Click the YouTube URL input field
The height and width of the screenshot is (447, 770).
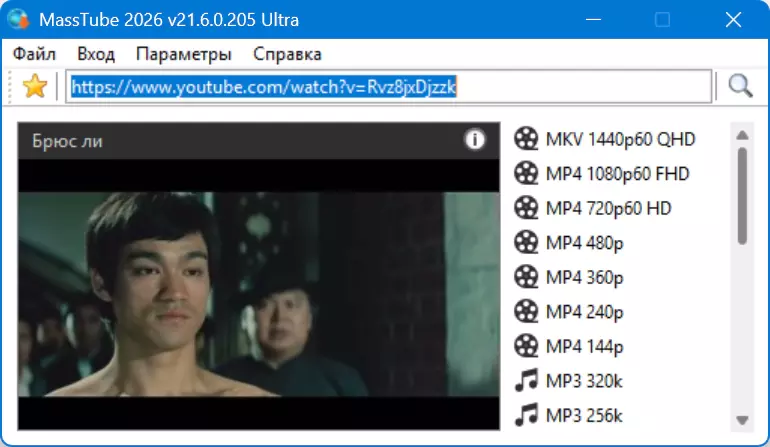[x=389, y=87]
